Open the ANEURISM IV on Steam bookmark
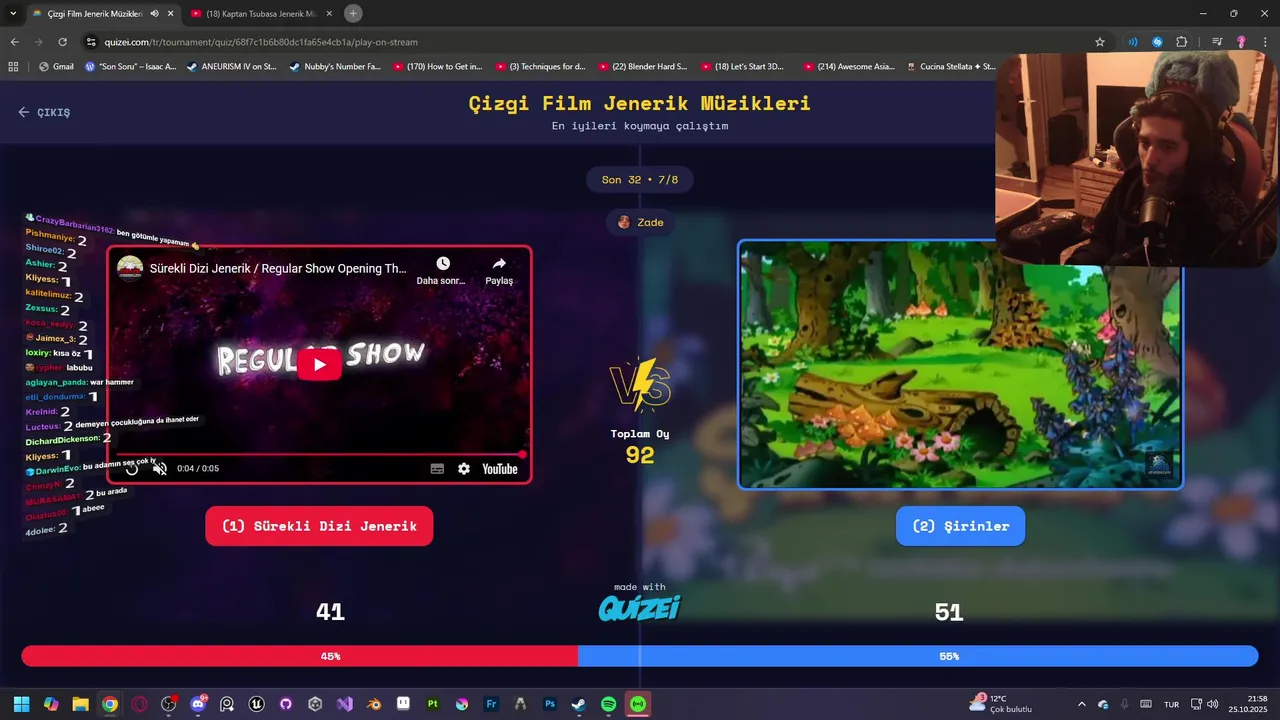The width and height of the screenshot is (1280, 720). pos(231,66)
